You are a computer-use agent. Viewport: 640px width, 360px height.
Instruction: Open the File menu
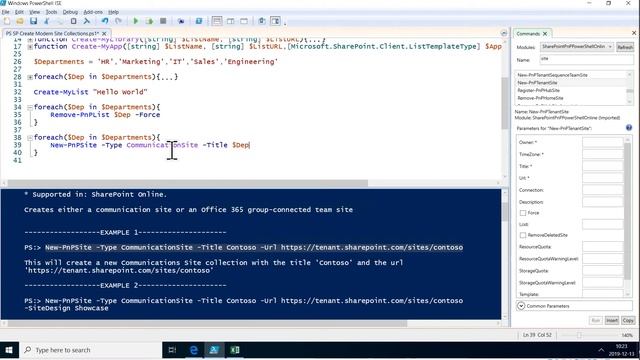[x=6, y=12]
